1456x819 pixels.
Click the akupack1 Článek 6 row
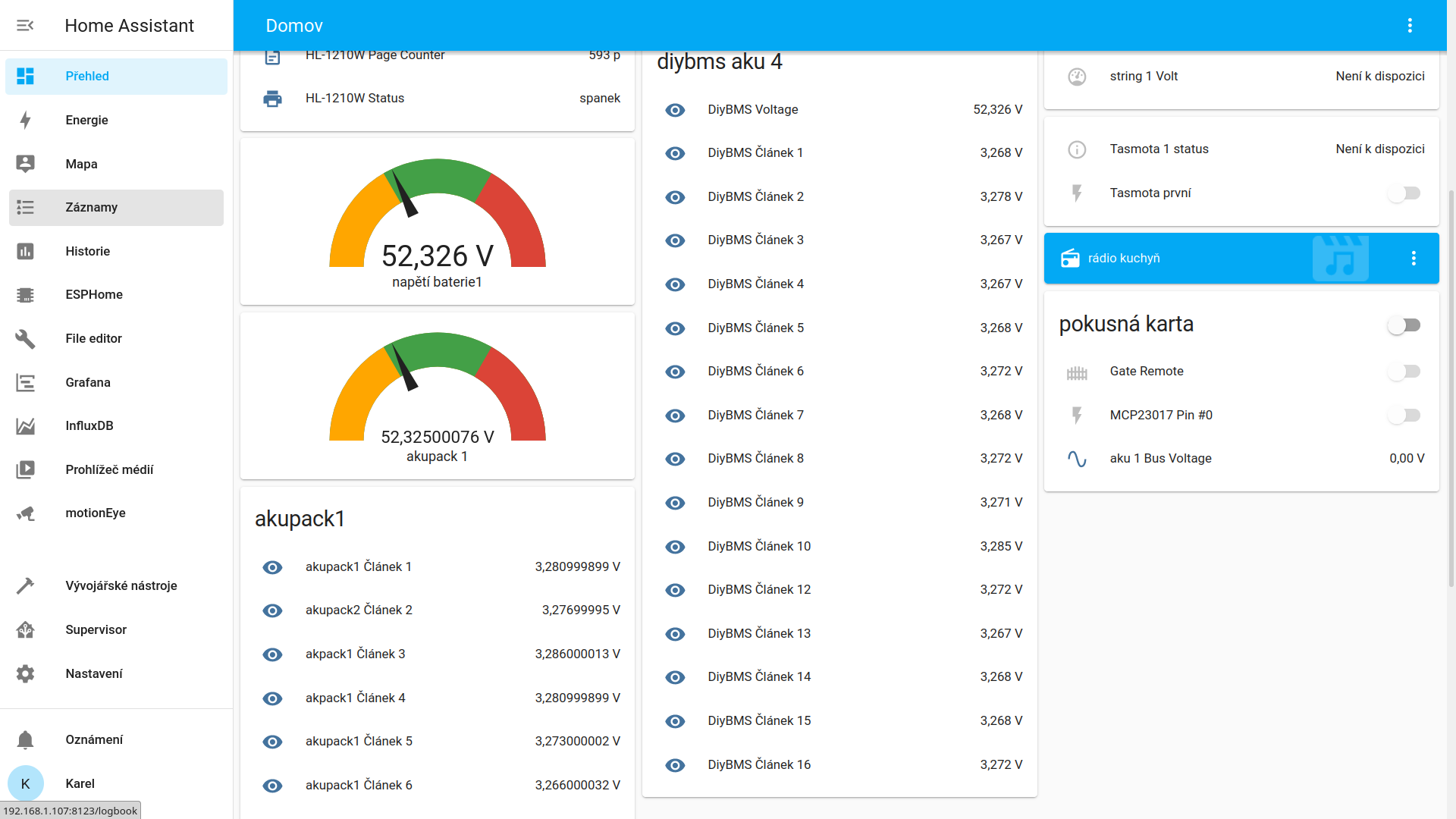(x=438, y=786)
